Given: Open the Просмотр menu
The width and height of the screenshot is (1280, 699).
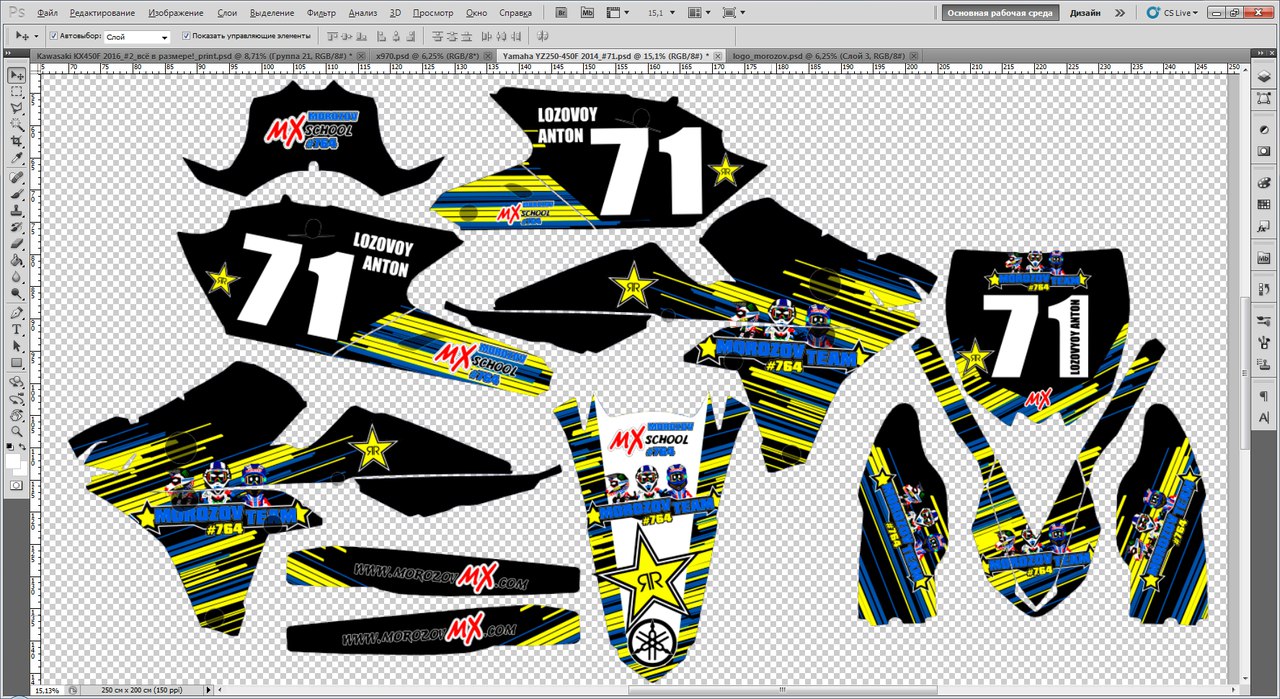Looking at the screenshot, I should pos(433,13).
